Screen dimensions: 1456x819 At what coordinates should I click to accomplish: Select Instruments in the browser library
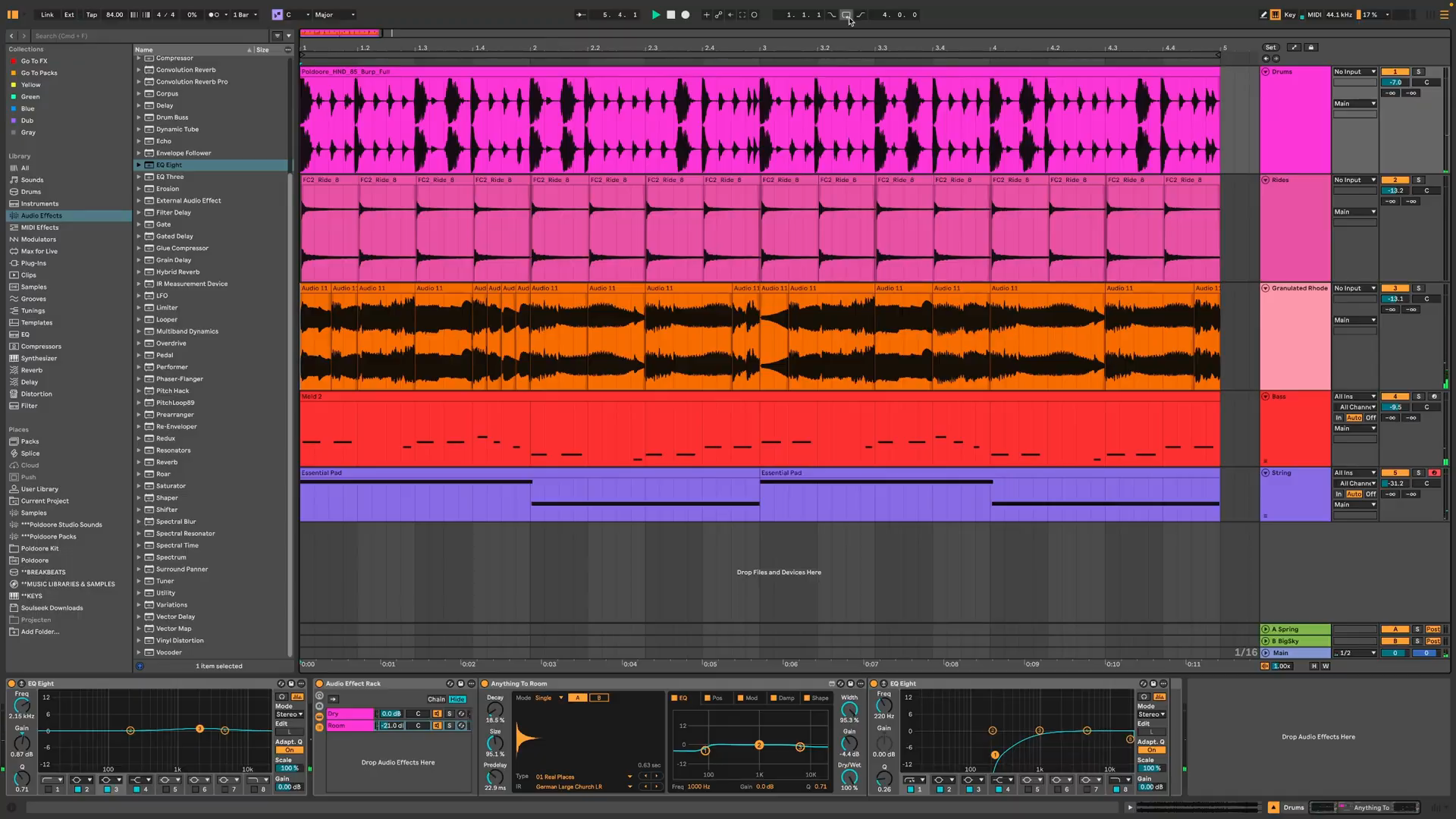(x=39, y=204)
